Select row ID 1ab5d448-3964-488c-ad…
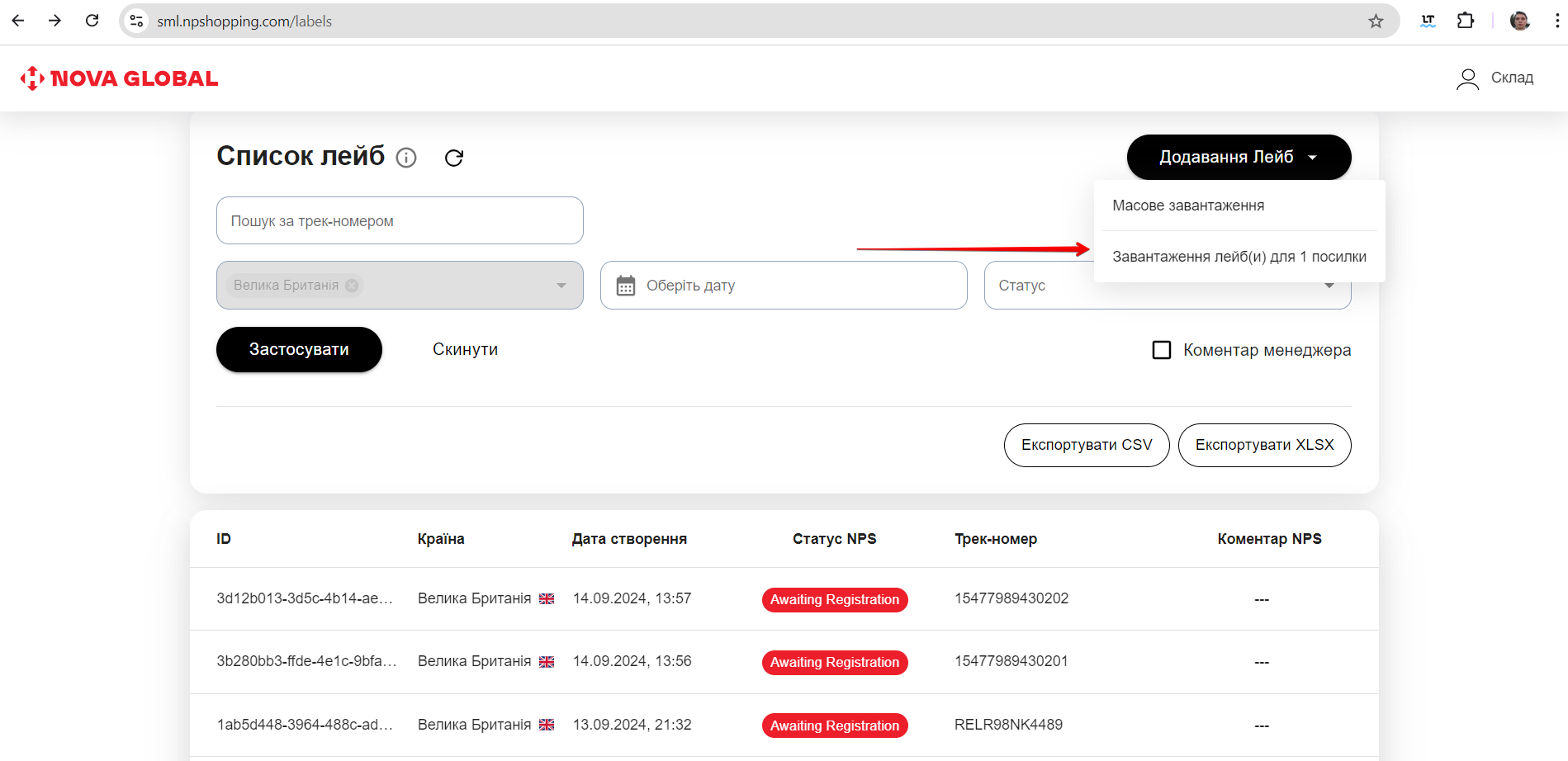Image resolution: width=1568 pixels, height=761 pixels. (x=305, y=725)
